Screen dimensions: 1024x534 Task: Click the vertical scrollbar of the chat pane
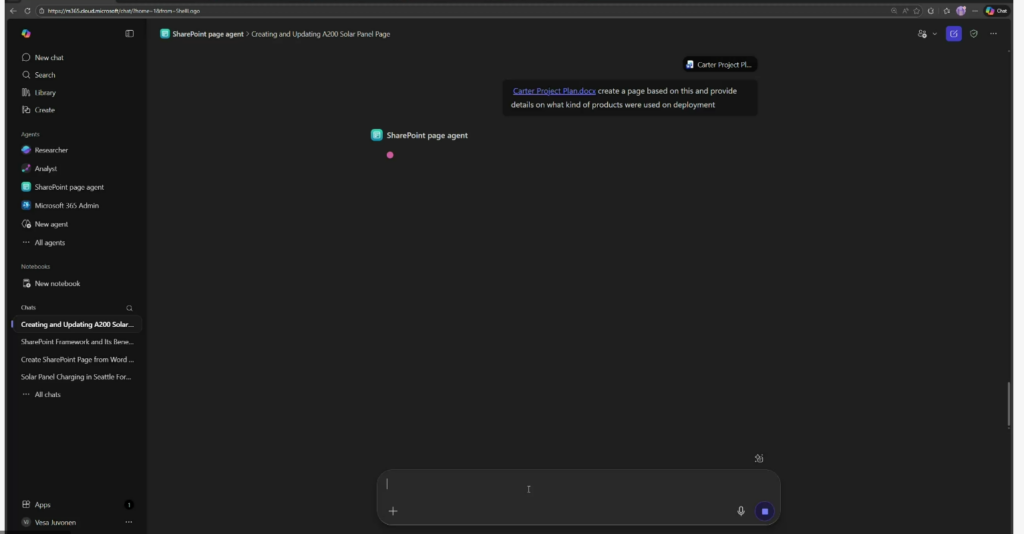[x=1009, y=405]
